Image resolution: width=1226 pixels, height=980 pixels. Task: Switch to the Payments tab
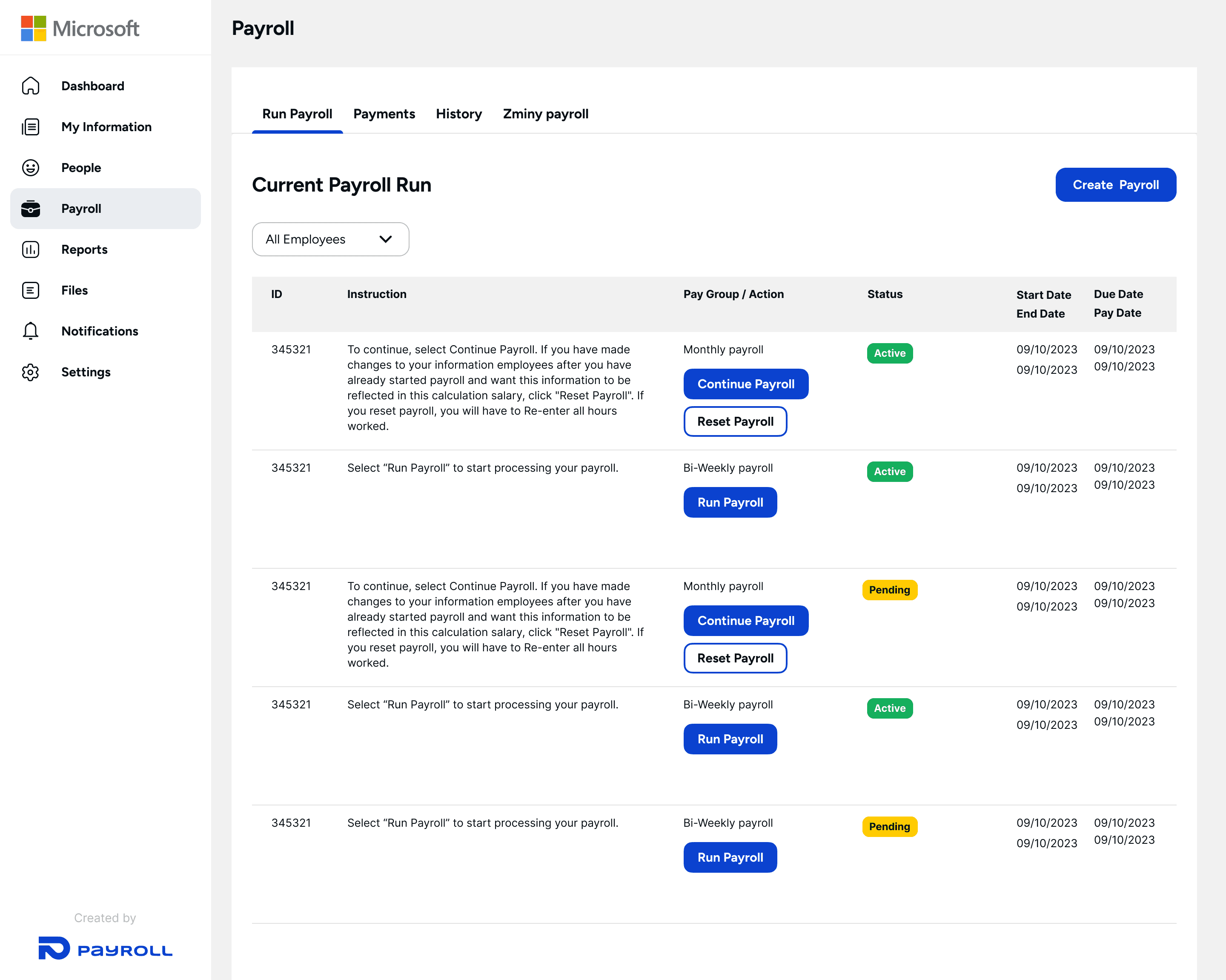tap(384, 115)
